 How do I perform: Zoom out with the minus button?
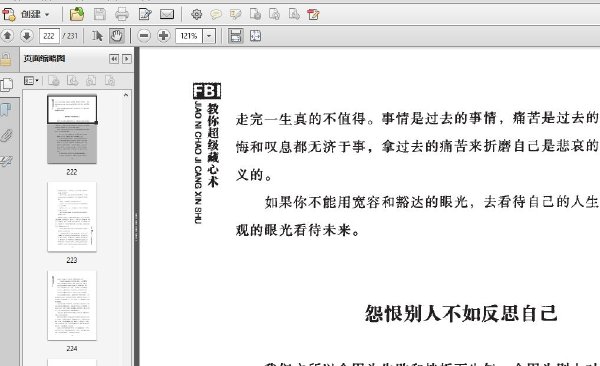[x=144, y=36]
